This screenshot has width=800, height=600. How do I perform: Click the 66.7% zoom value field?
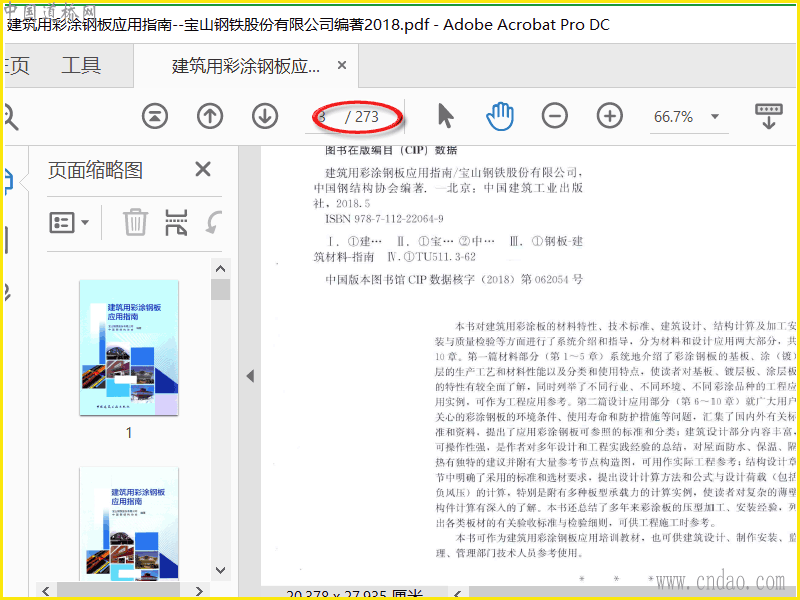(673, 117)
